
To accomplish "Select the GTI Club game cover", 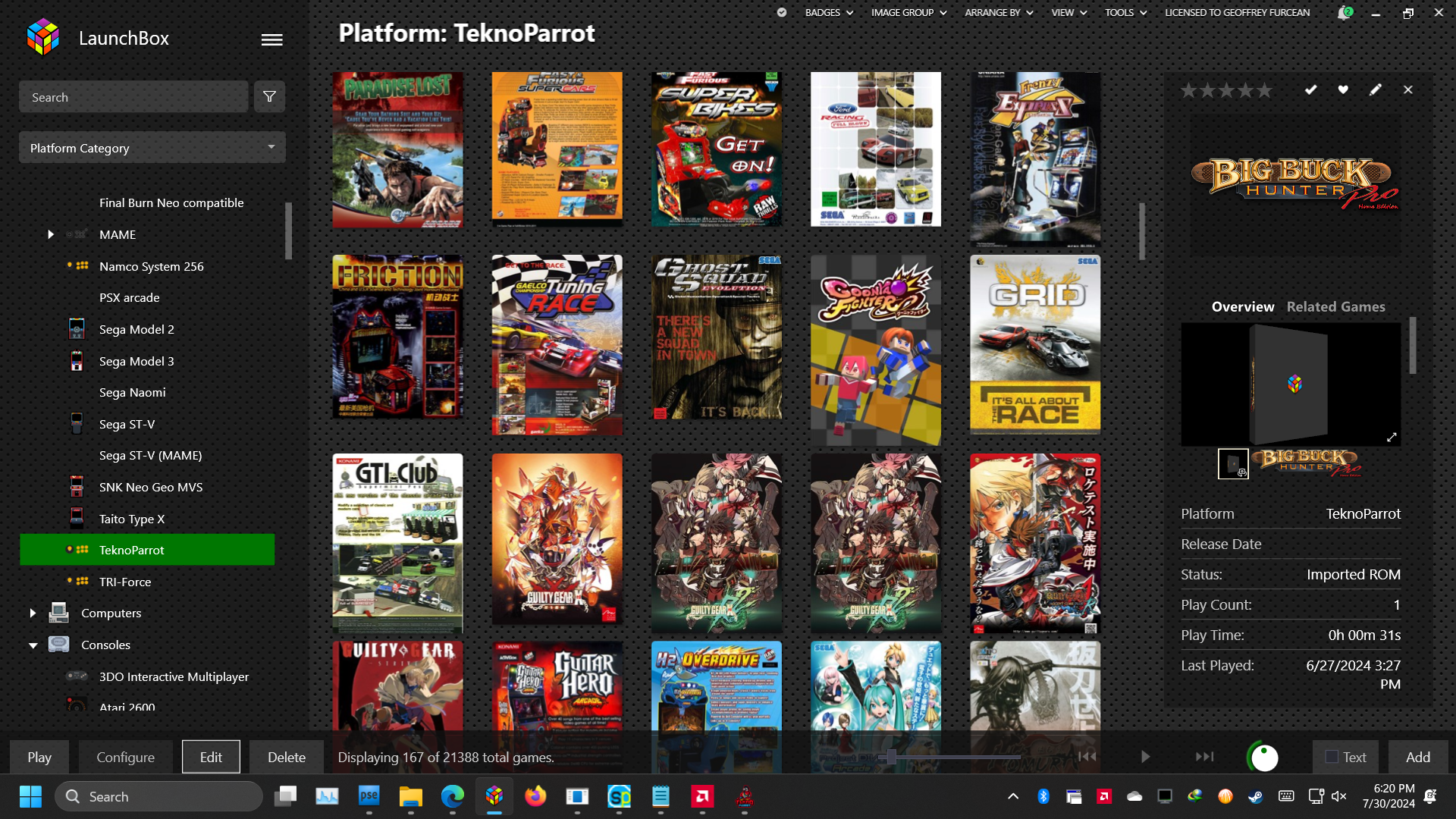I will click(x=397, y=544).
